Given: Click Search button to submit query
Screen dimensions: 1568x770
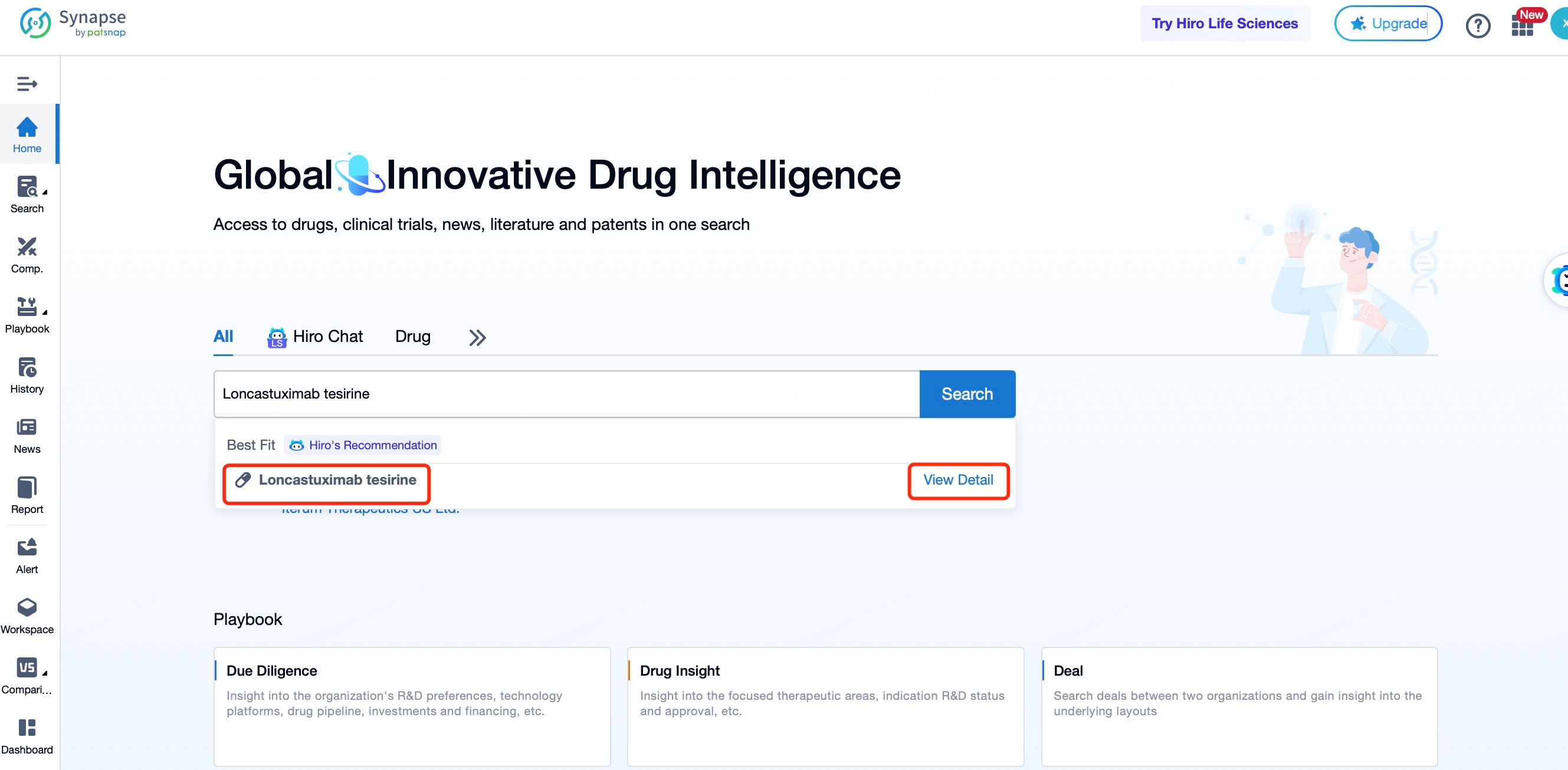Looking at the screenshot, I should click(x=967, y=393).
